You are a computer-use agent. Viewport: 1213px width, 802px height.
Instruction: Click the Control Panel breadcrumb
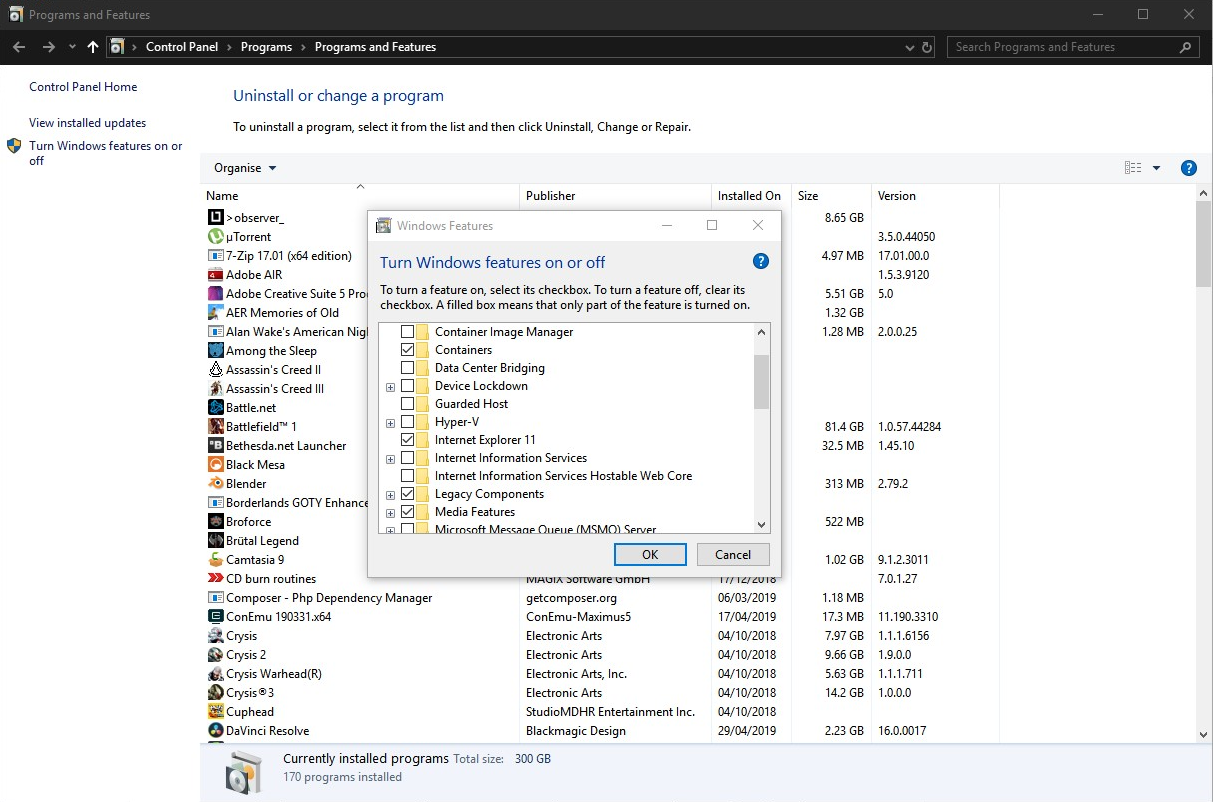point(182,47)
